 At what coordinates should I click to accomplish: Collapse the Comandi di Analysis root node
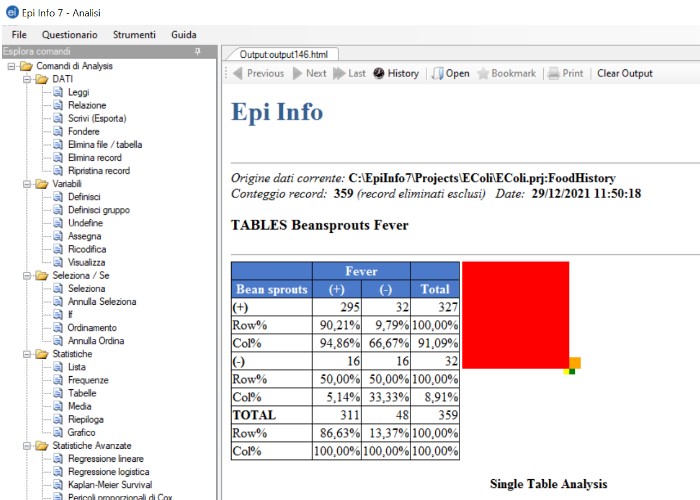click(x=11, y=66)
